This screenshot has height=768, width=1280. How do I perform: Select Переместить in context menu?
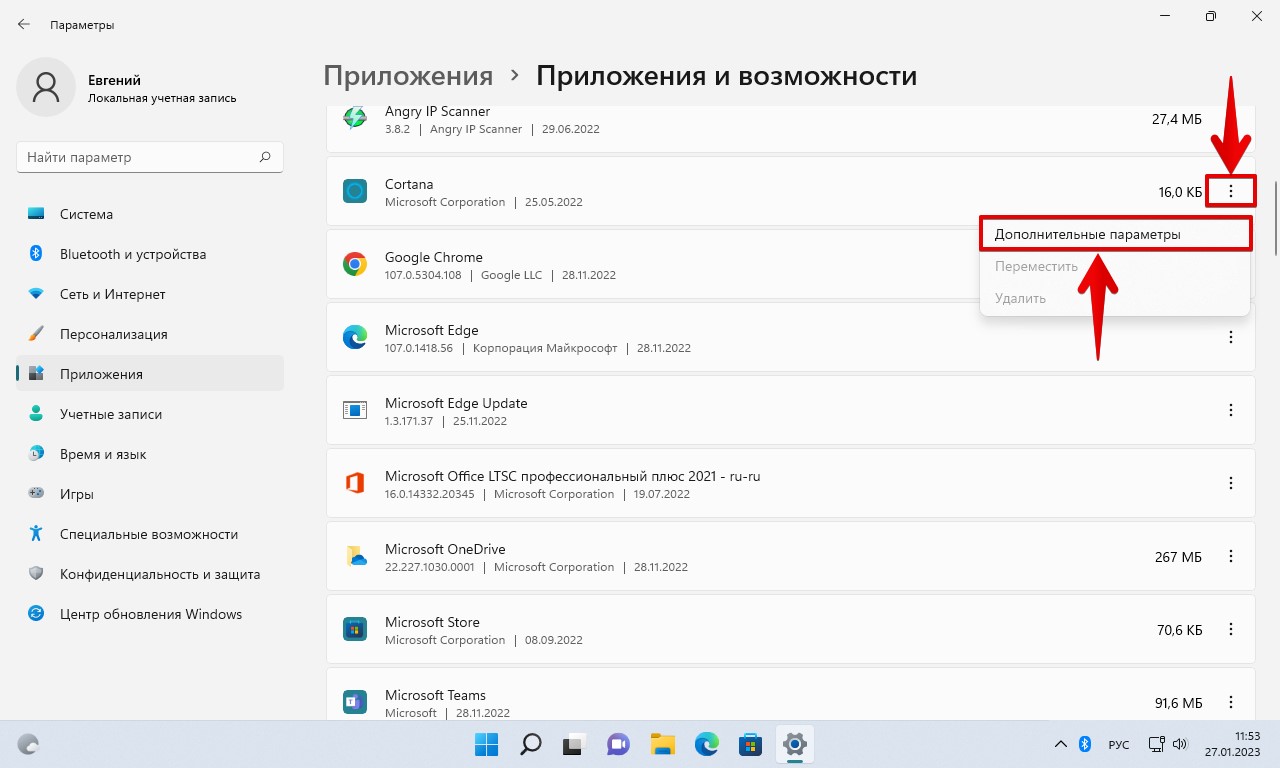(1115, 267)
